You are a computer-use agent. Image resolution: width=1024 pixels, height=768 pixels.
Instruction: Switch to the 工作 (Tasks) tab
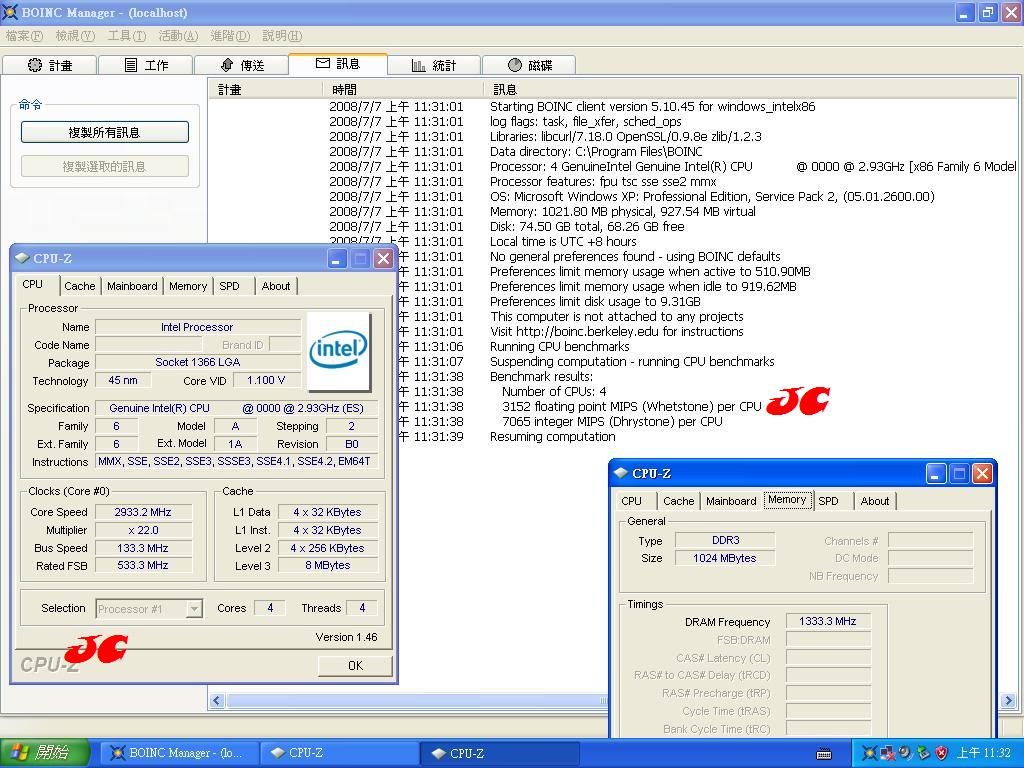tap(146, 65)
